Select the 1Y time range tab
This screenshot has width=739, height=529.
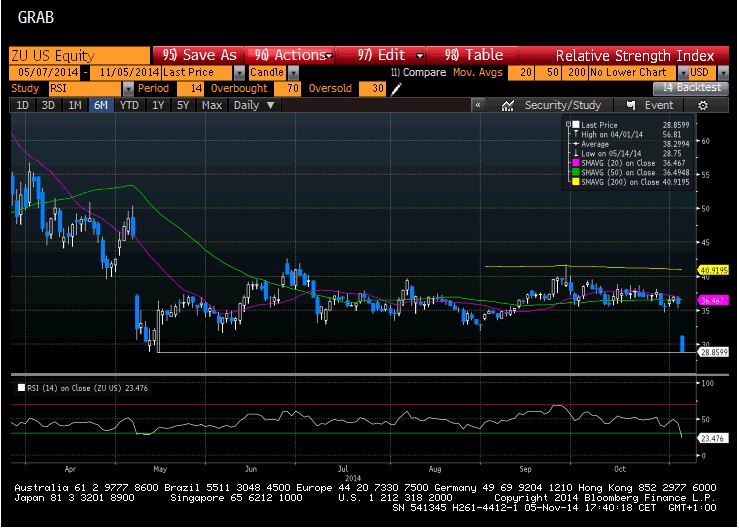click(158, 105)
